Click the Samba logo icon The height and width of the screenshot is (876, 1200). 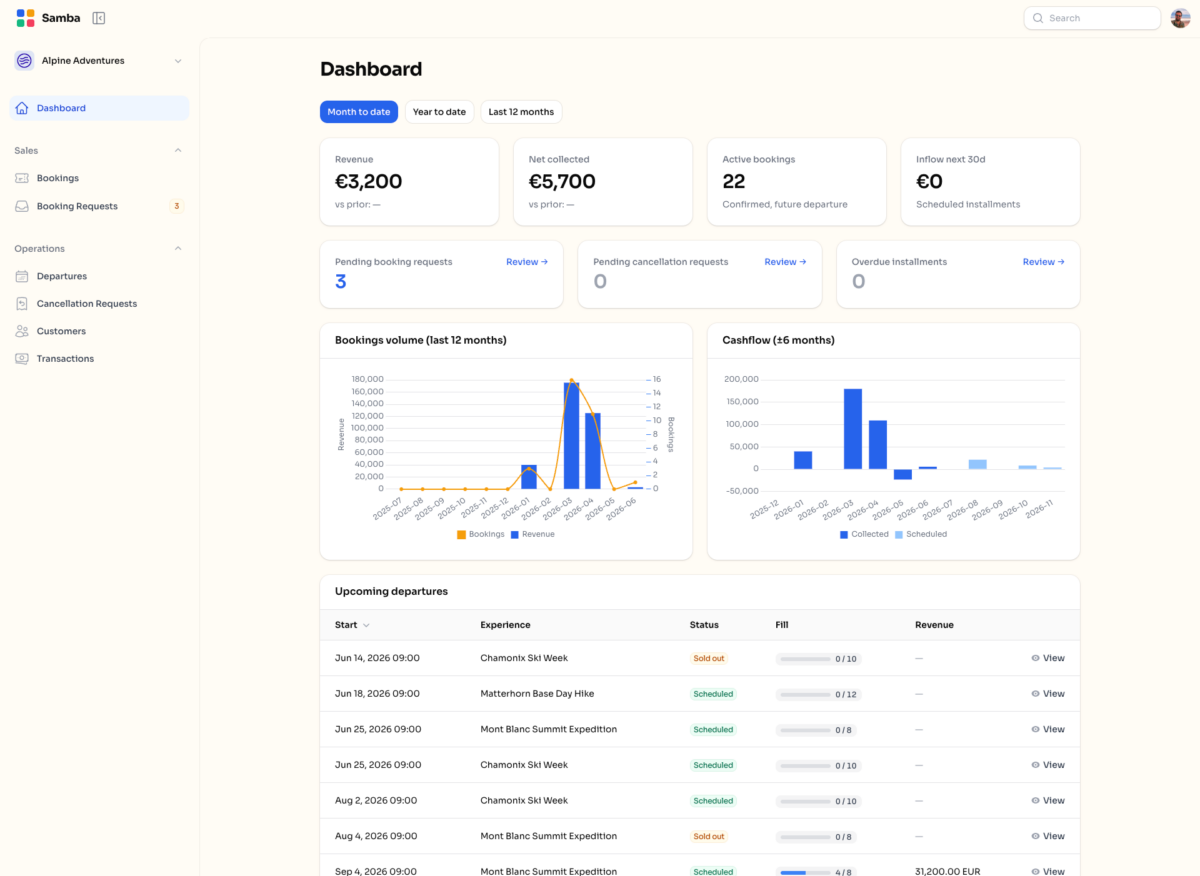[x=26, y=18]
